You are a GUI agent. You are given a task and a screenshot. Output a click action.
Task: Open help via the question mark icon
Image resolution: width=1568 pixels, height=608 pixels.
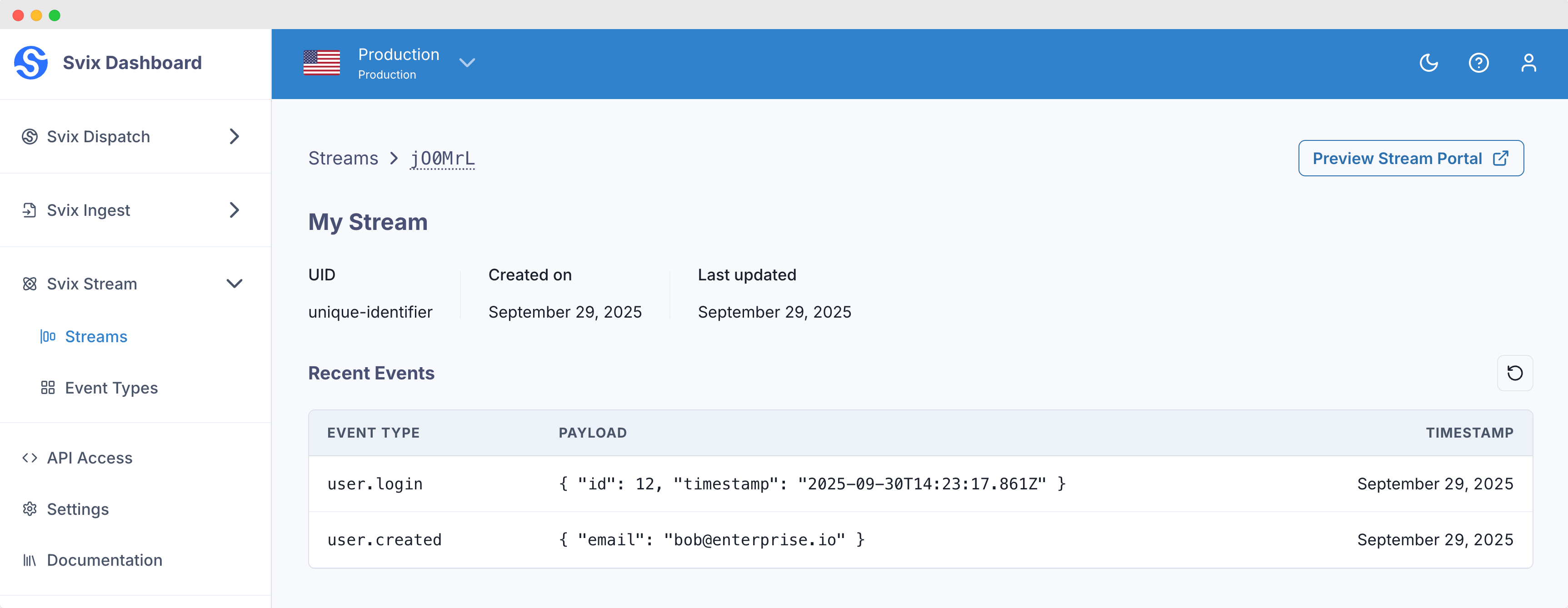click(x=1478, y=63)
